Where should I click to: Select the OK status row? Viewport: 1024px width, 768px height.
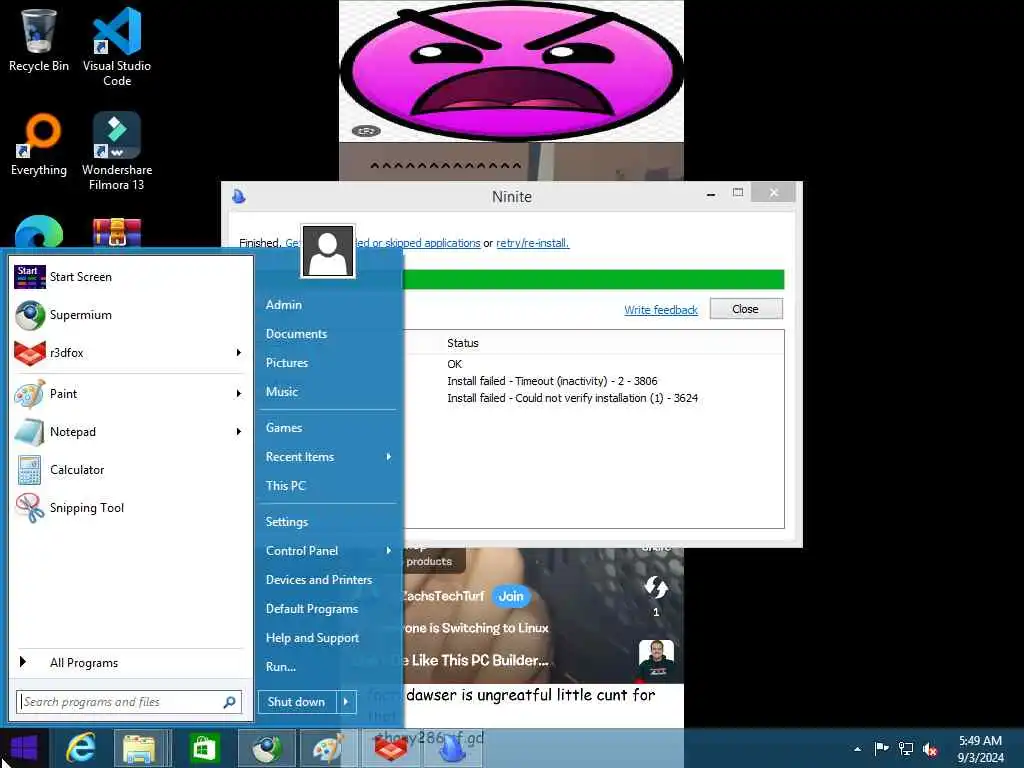click(x=455, y=364)
